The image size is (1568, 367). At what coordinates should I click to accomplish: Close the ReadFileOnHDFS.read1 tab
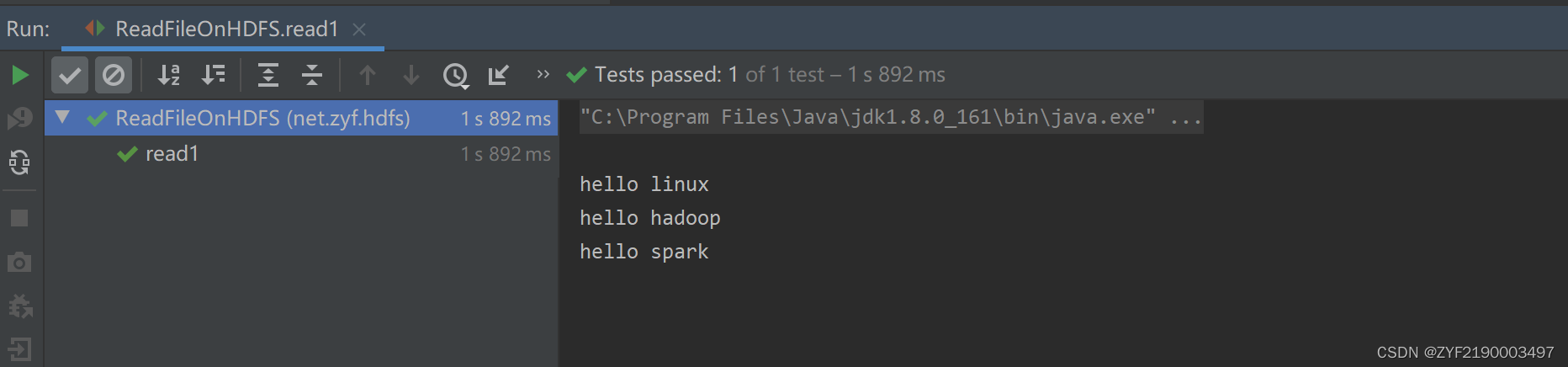pos(359,29)
